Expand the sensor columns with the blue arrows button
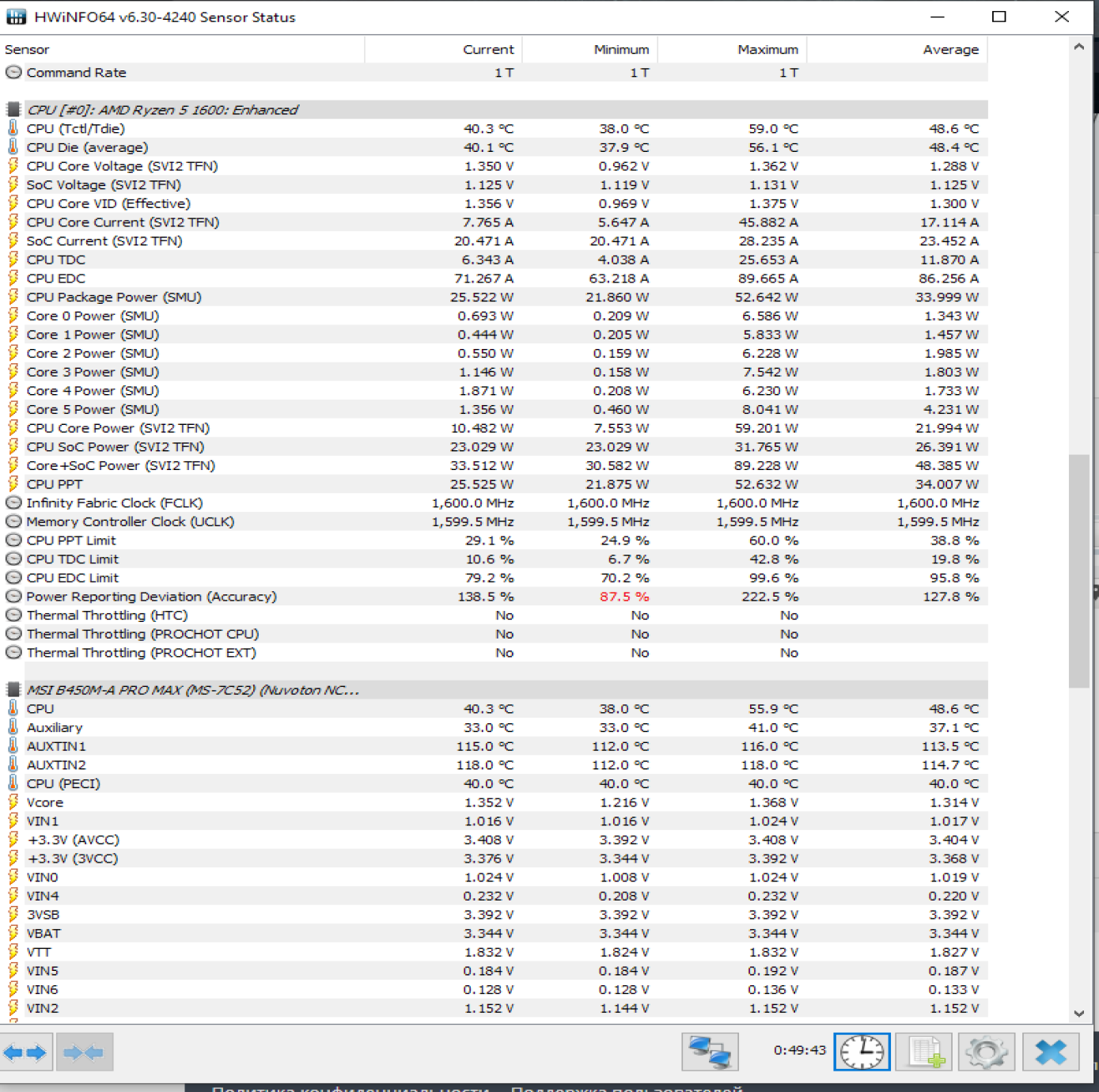 pyautogui.click(x=25, y=1052)
